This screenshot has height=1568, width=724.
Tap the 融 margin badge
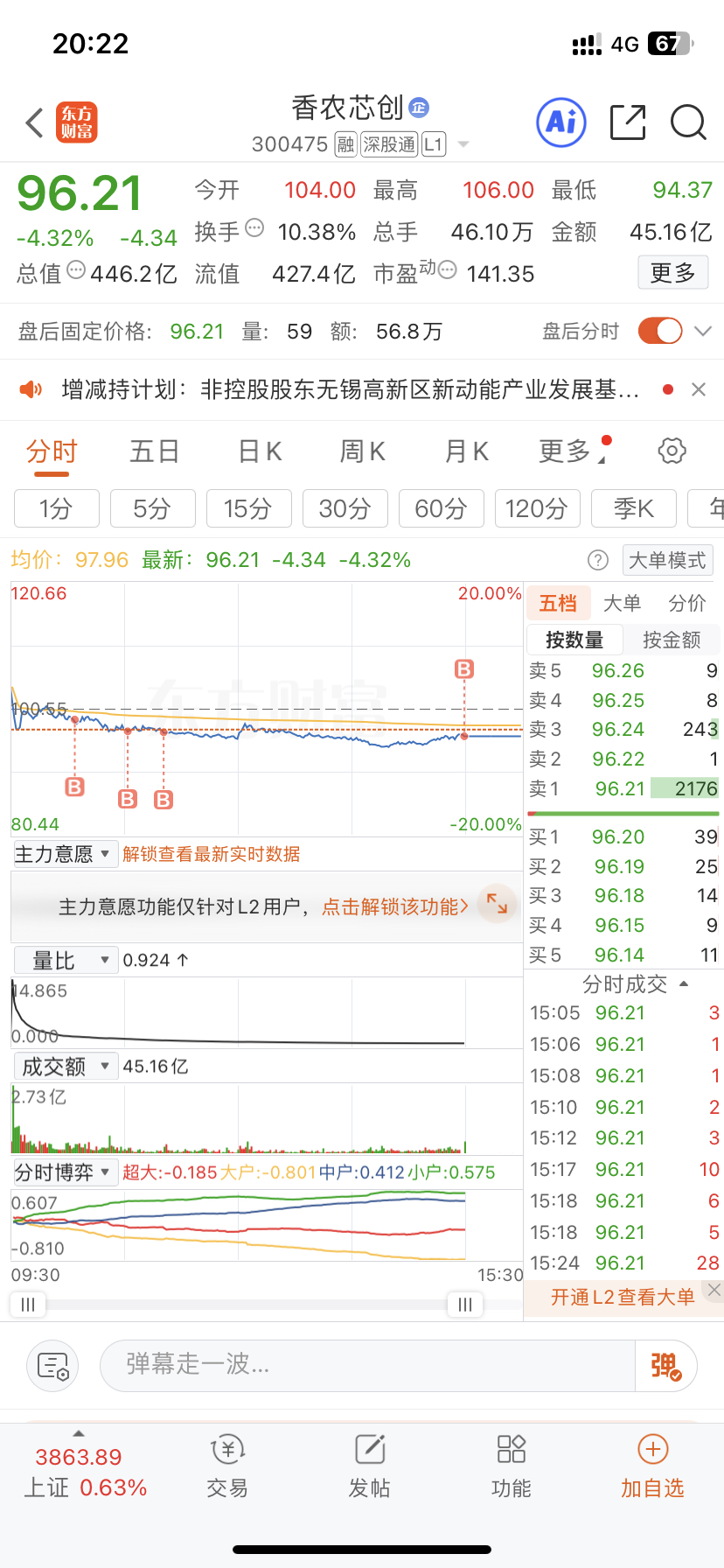(x=346, y=144)
